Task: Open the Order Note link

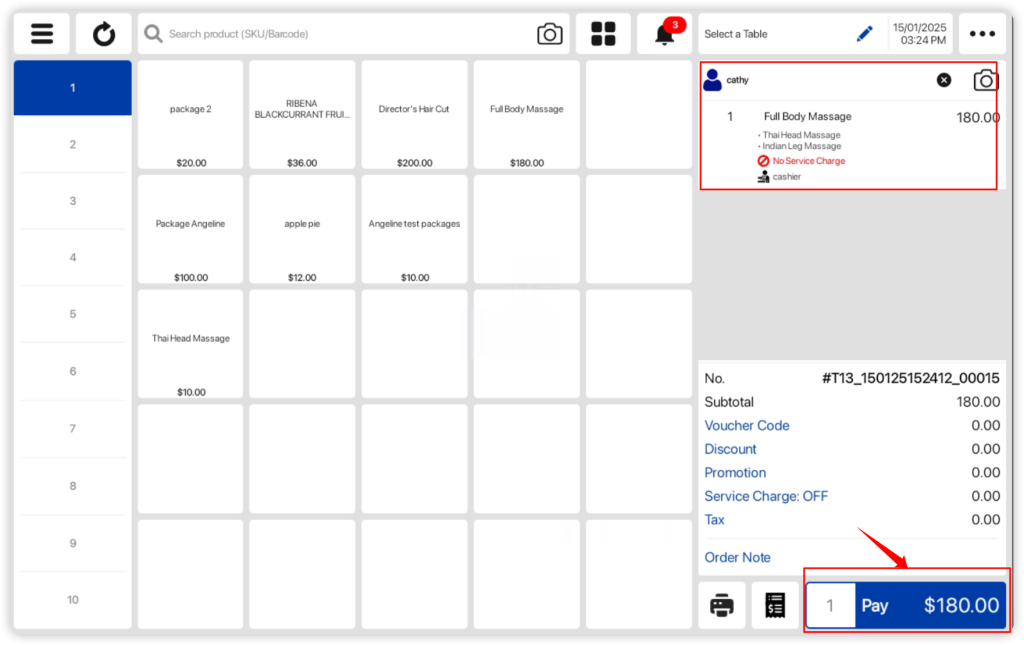Action: tap(737, 558)
